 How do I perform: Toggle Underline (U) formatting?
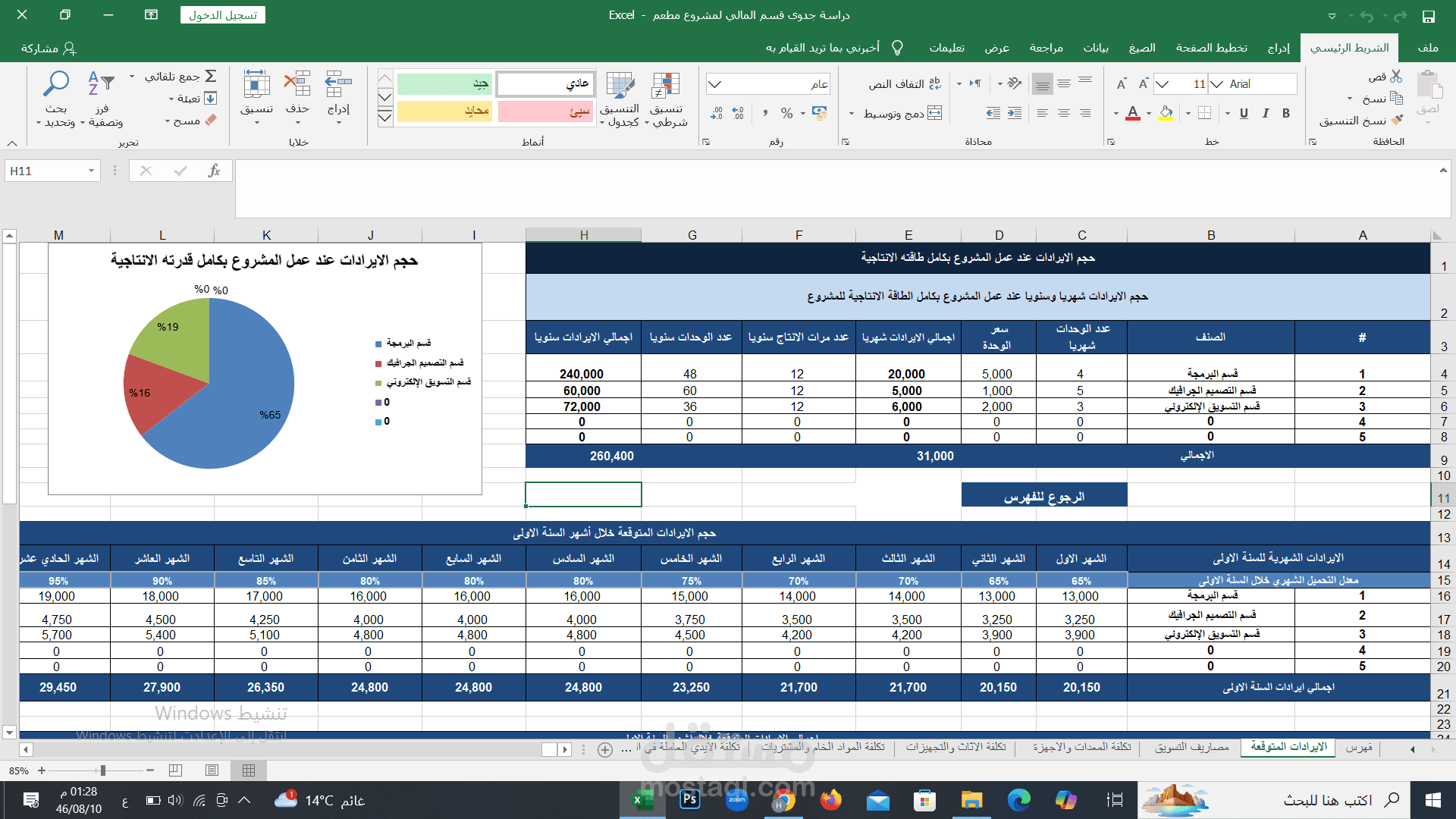pyautogui.click(x=1244, y=113)
